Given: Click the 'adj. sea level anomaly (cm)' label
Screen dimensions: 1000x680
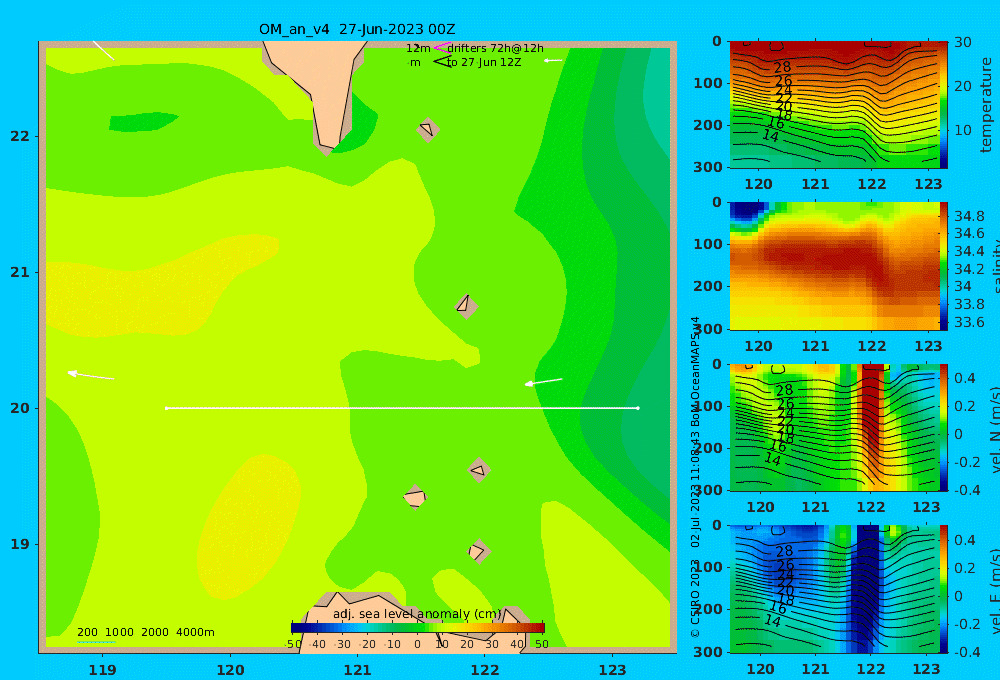Looking at the screenshot, I should click(417, 614).
